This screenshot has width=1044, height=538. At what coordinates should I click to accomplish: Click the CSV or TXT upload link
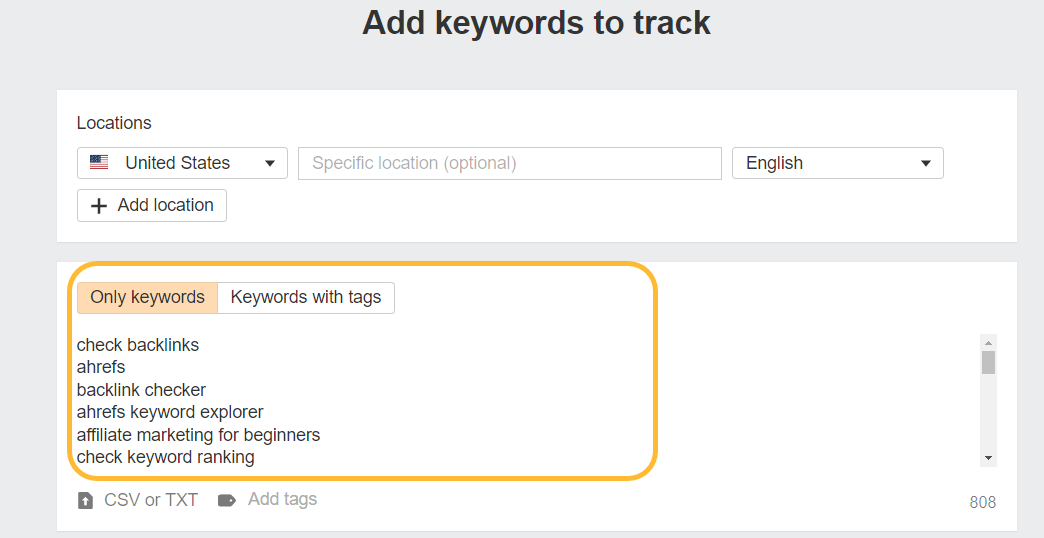pyautogui.click(x=151, y=500)
